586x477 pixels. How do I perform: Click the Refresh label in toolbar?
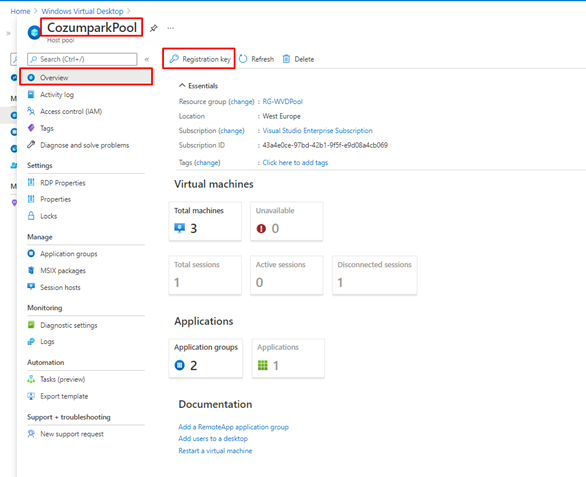[x=262, y=59]
